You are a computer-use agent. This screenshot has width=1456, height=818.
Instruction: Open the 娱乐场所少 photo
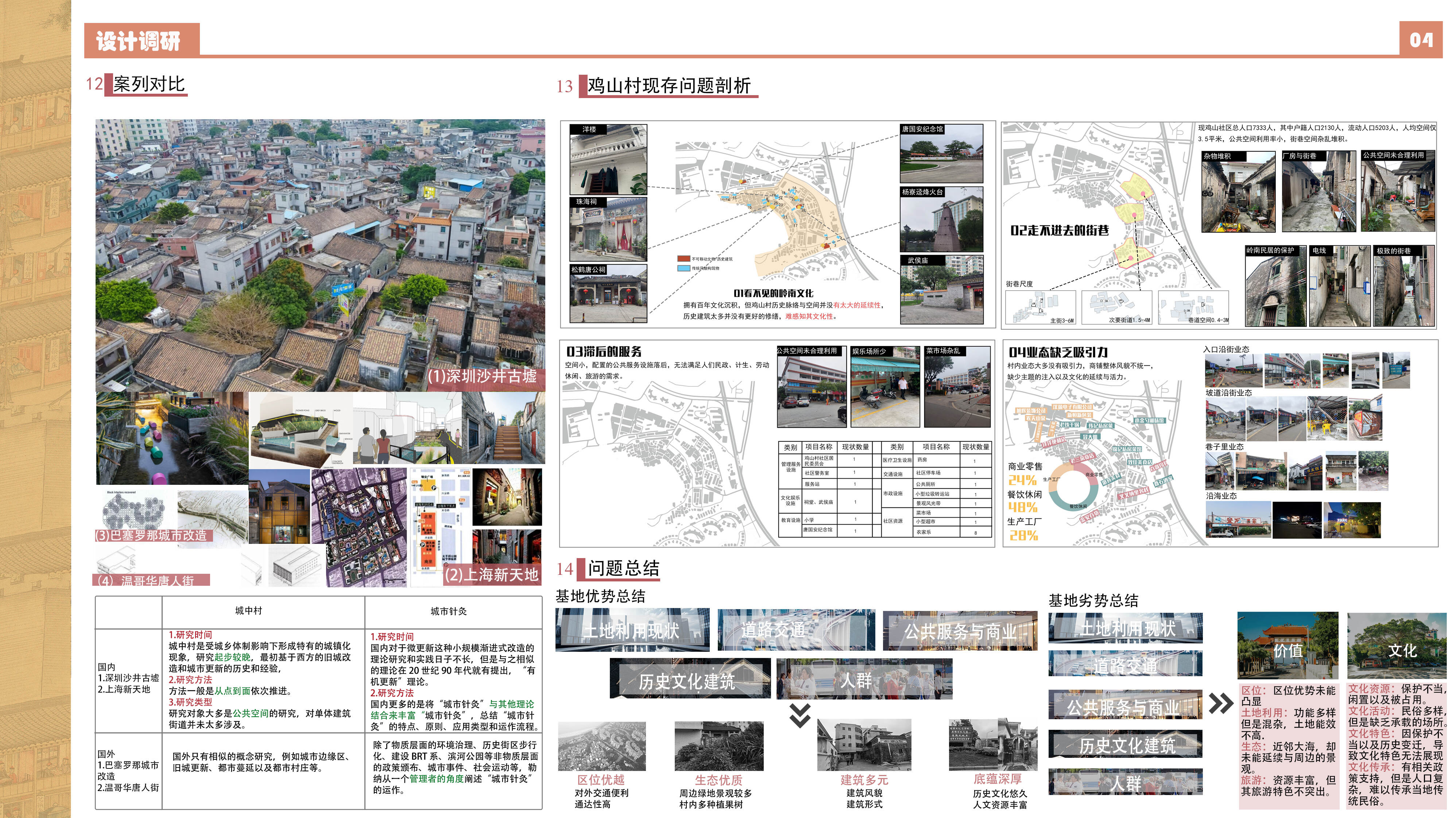coord(886,387)
